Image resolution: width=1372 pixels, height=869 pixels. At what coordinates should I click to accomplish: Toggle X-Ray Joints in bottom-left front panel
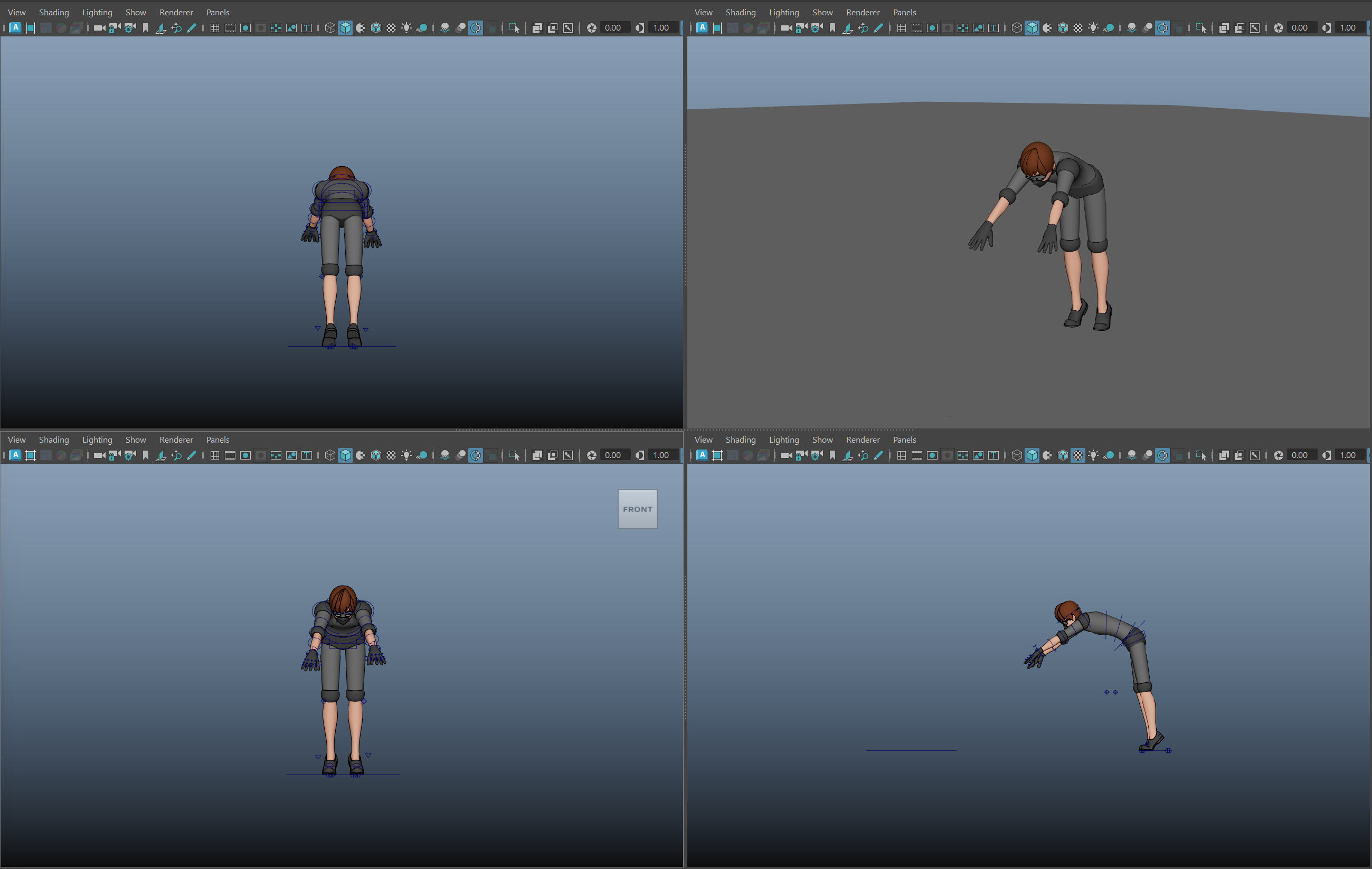point(568,455)
